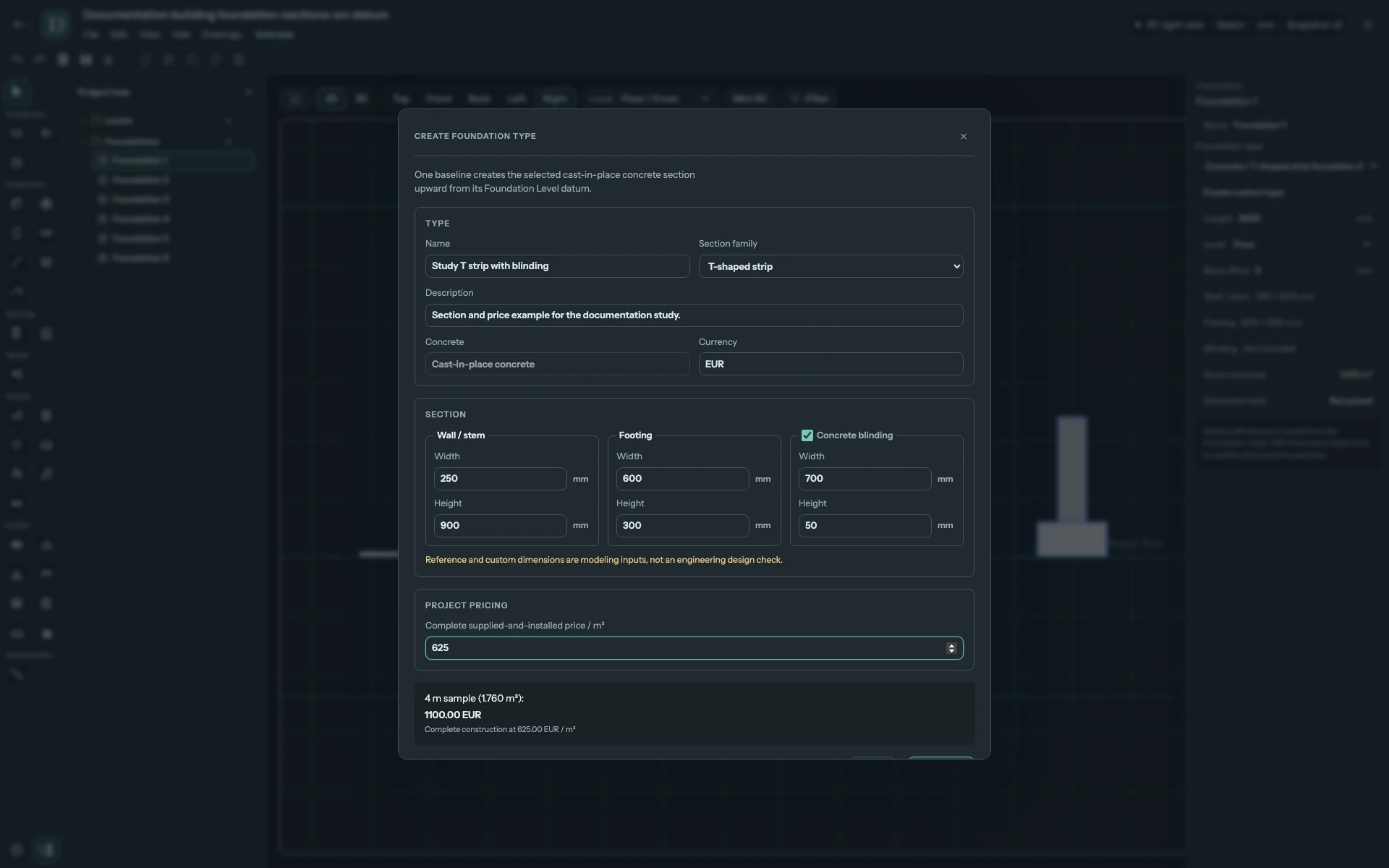The width and height of the screenshot is (1389, 868).
Task: Edit the foundation type Name field
Action: click(x=557, y=266)
